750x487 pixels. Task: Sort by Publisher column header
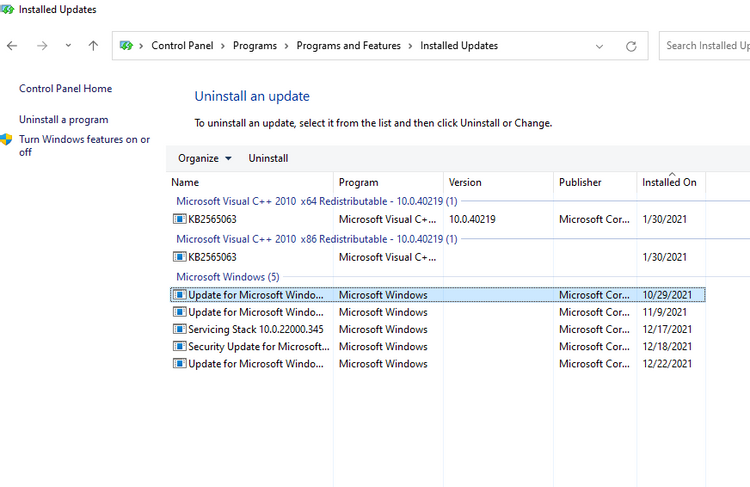pos(595,182)
